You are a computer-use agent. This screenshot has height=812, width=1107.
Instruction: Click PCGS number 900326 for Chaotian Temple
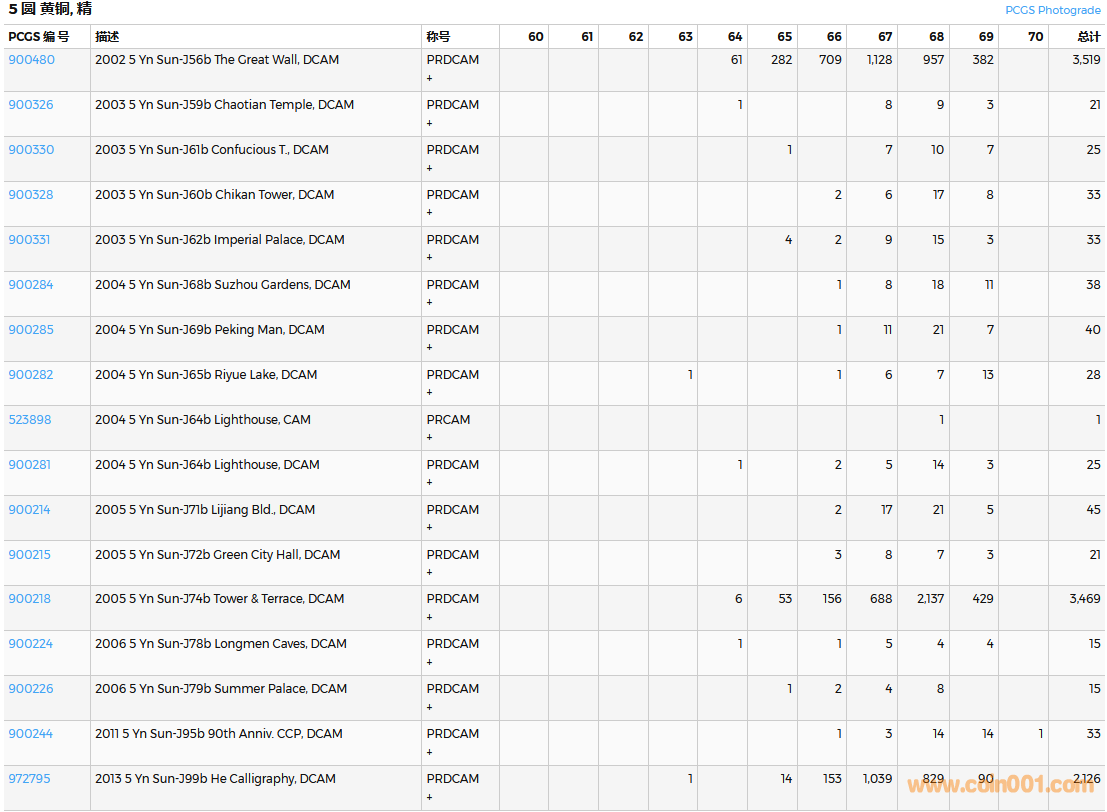coord(31,105)
